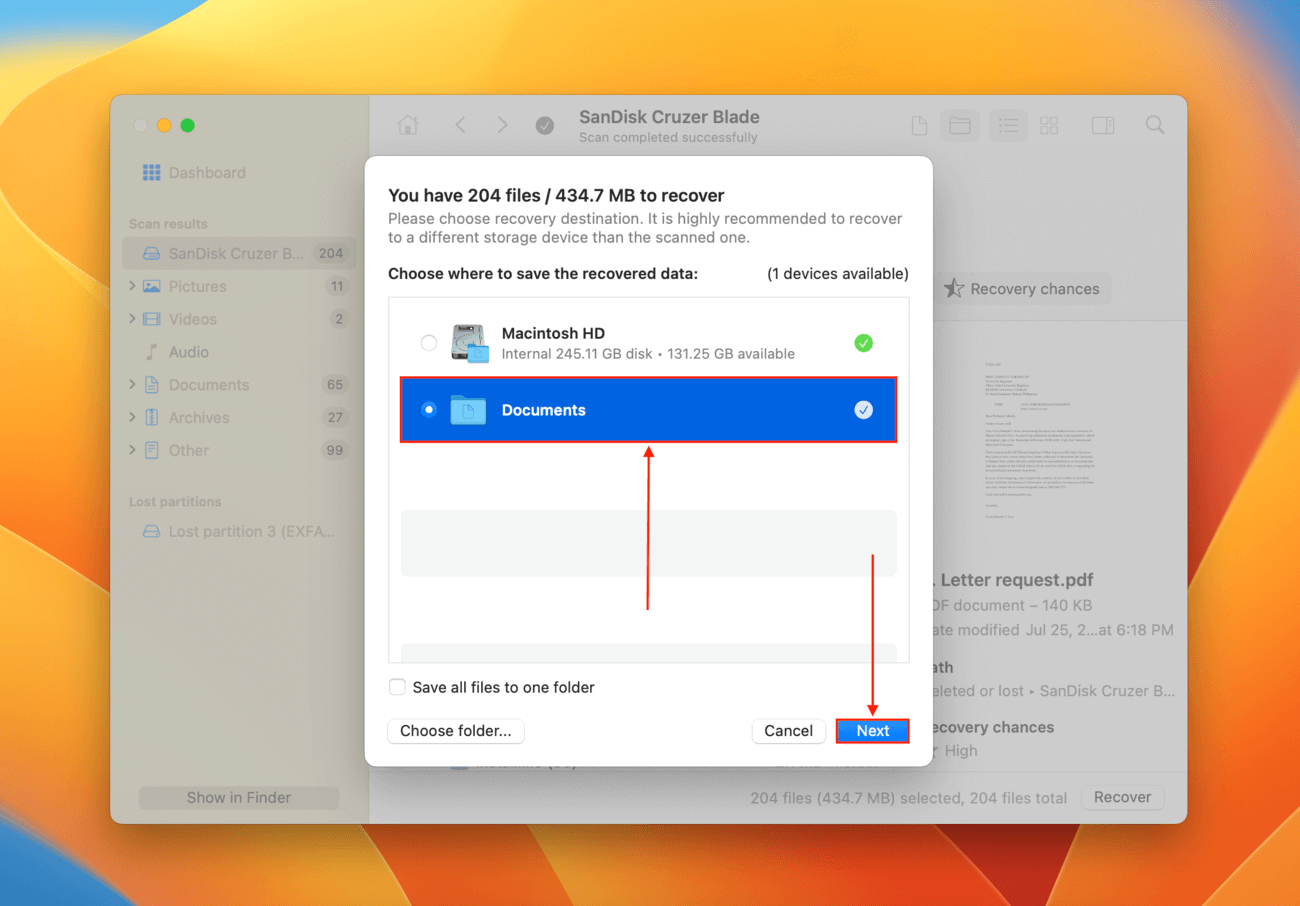Click the Videos sidebar icon
The height and width of the screenshot is (906, 1300).
(x=152, y=319)
